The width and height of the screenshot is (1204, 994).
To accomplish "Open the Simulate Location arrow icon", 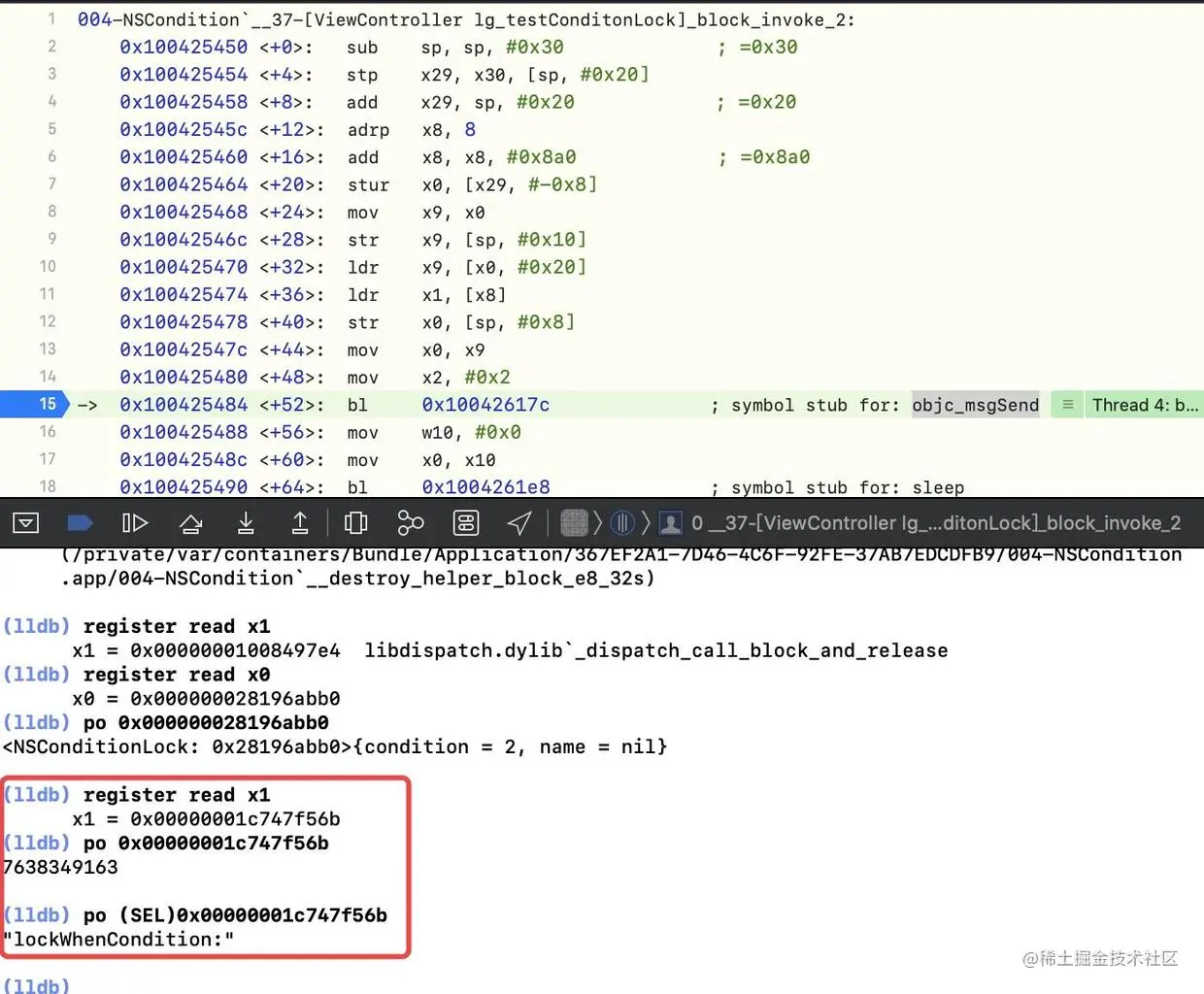I will [519, 523].
